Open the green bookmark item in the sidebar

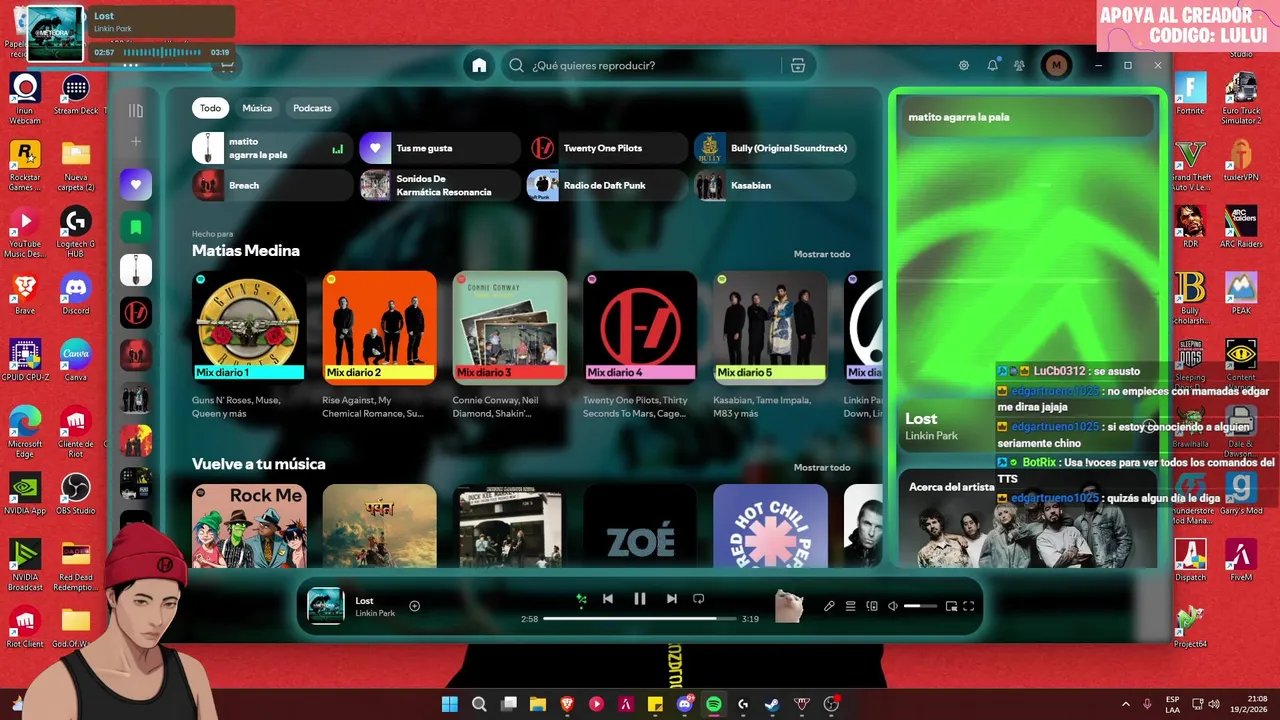pos(136,227)
